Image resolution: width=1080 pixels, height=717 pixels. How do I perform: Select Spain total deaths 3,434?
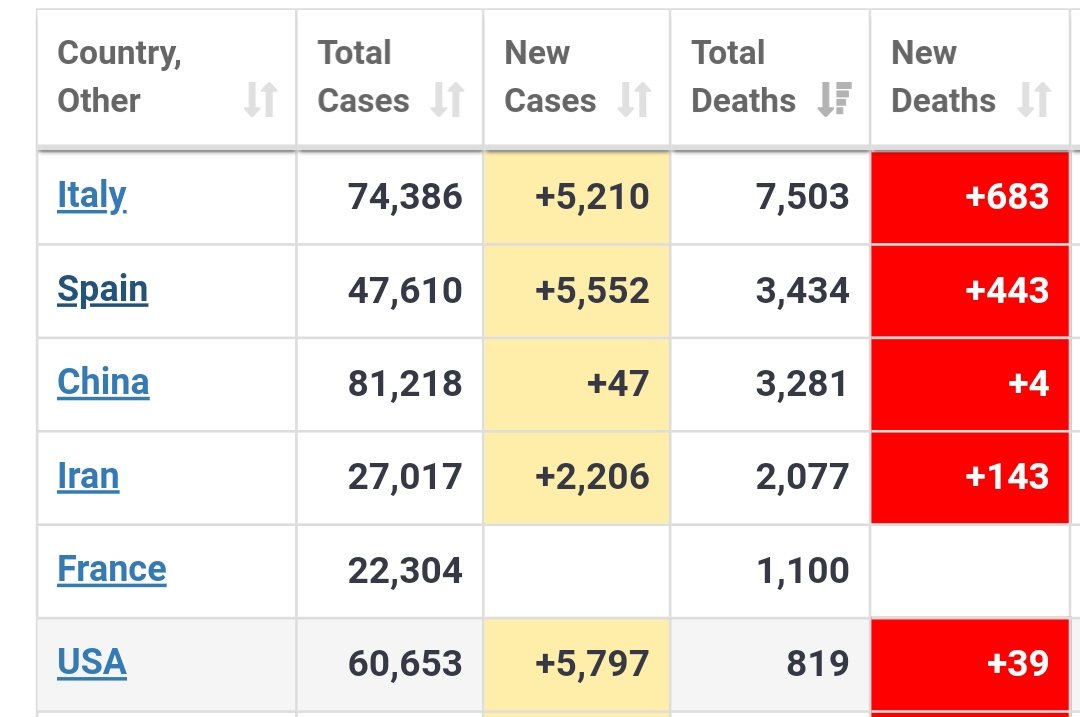pyautogui.click(x=802, y=291)
